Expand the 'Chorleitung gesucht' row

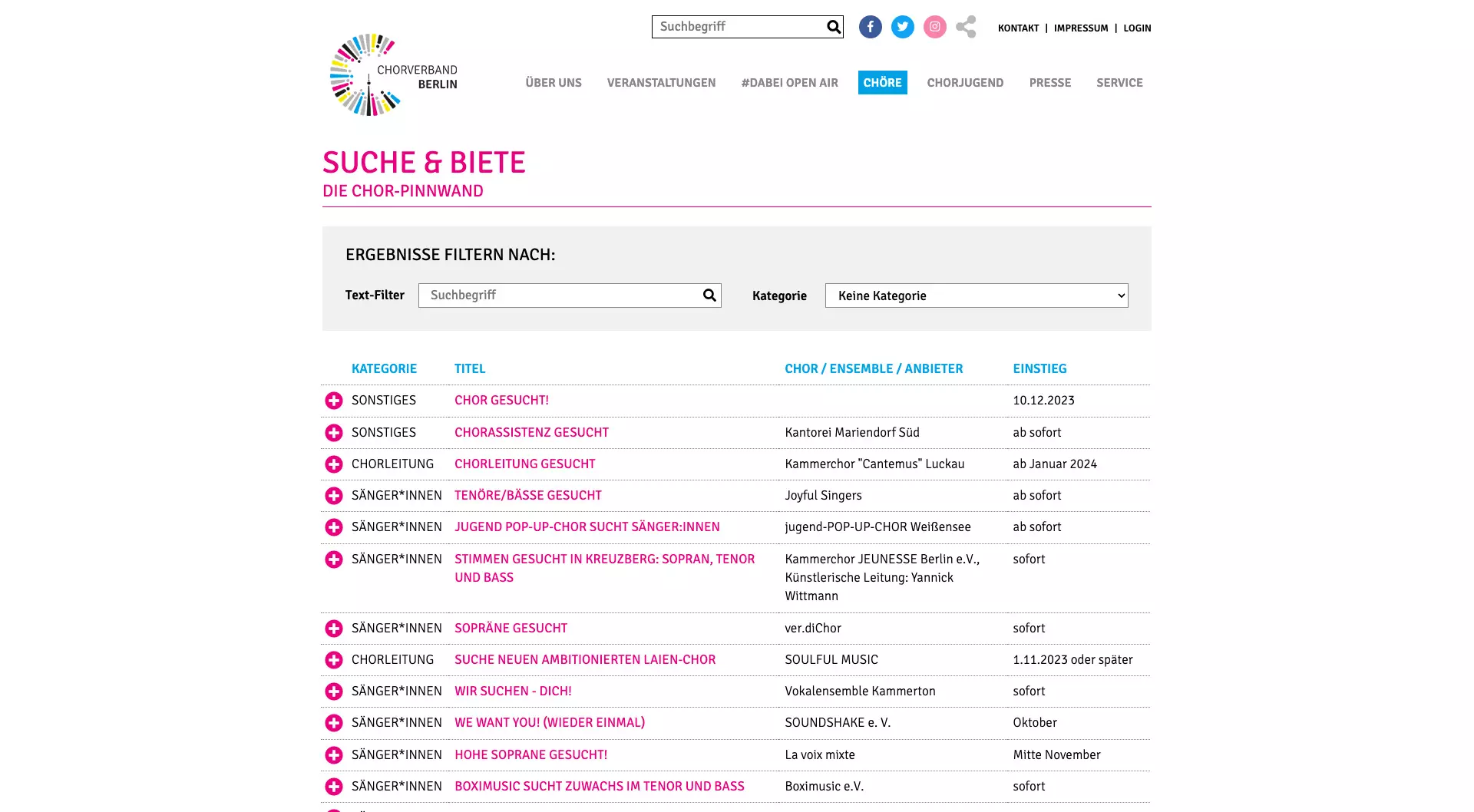334,464
